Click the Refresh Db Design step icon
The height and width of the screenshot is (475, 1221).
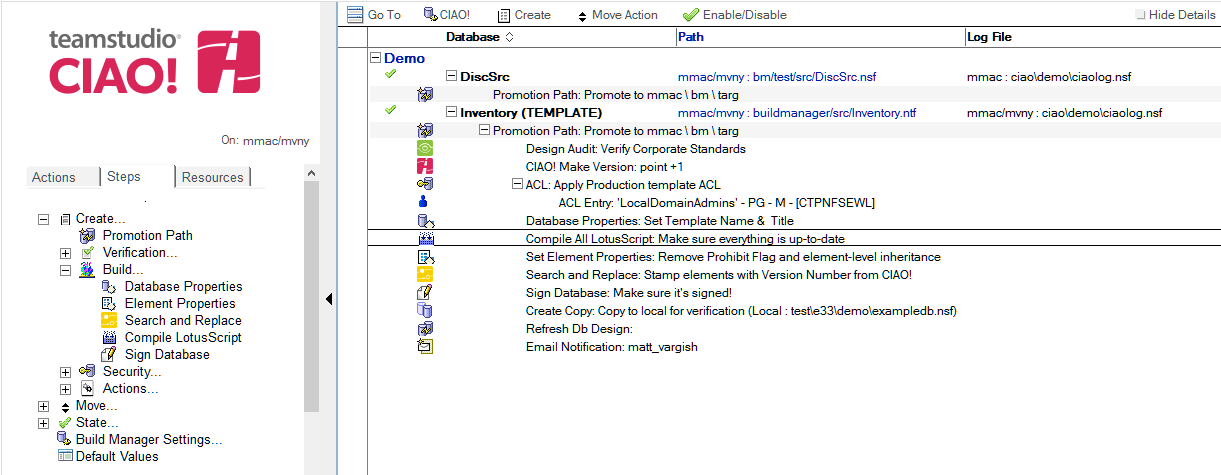425,329
